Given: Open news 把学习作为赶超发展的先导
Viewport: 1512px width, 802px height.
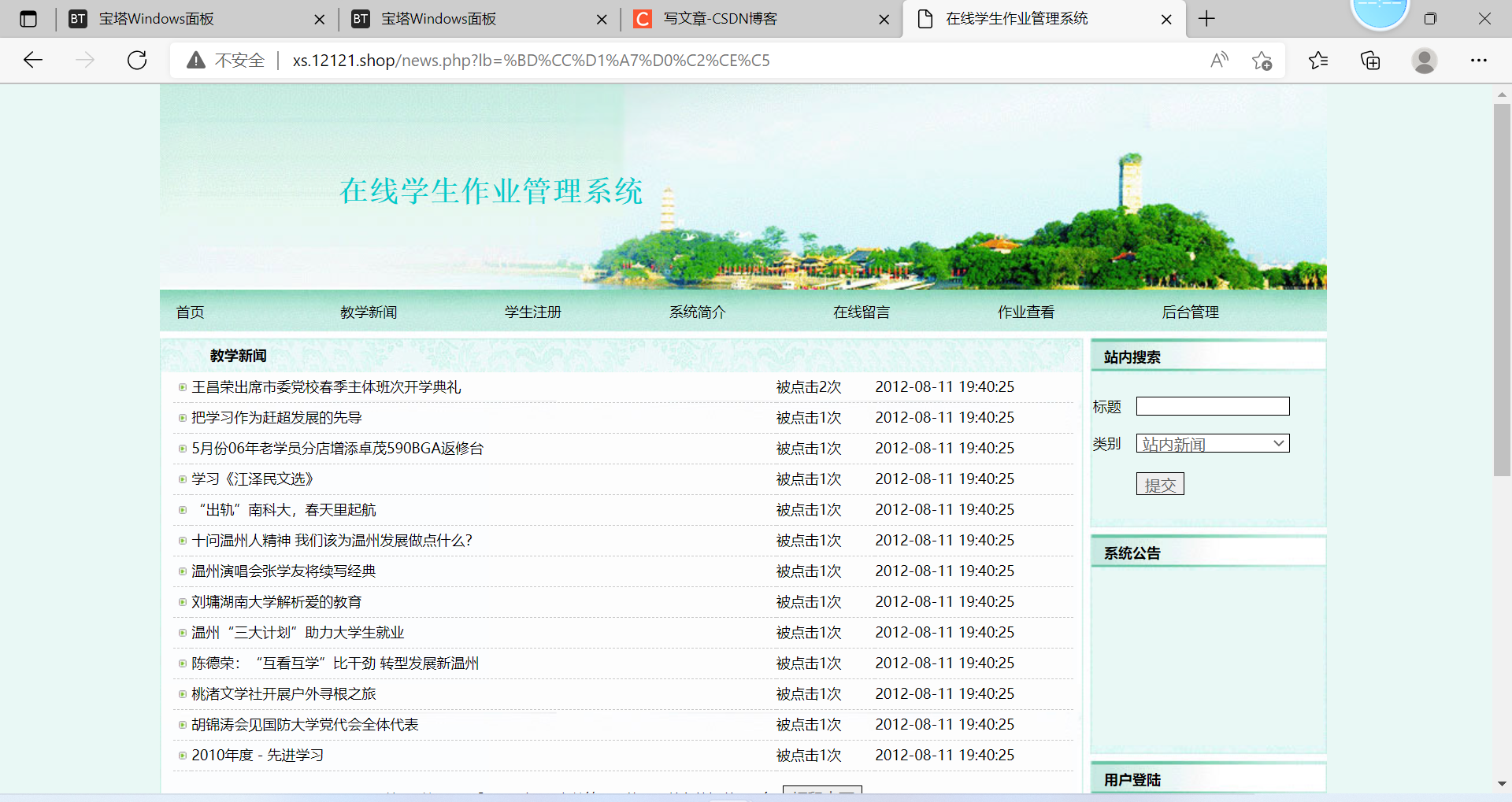Looking at the screenshot, I should coord(276,418).
